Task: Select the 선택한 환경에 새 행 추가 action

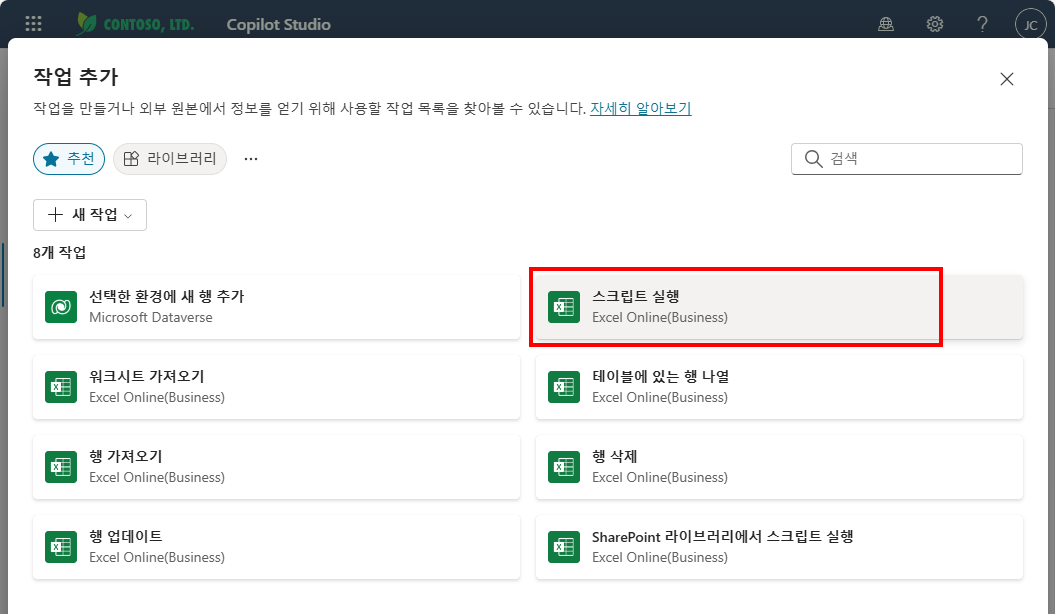Action: coord(277,307)
